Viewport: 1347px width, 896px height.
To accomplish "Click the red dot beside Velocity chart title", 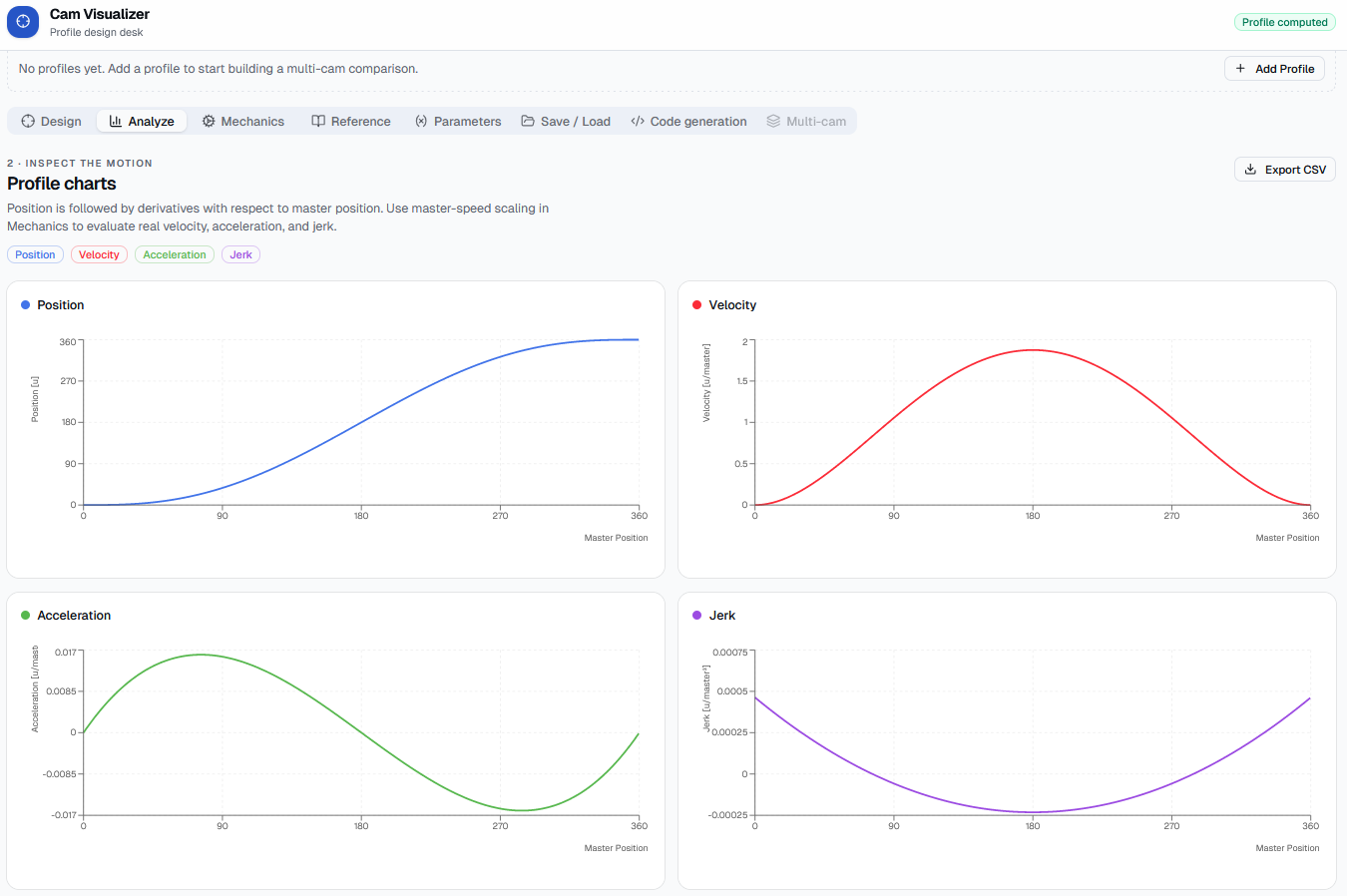I will [x=696, y=305].
